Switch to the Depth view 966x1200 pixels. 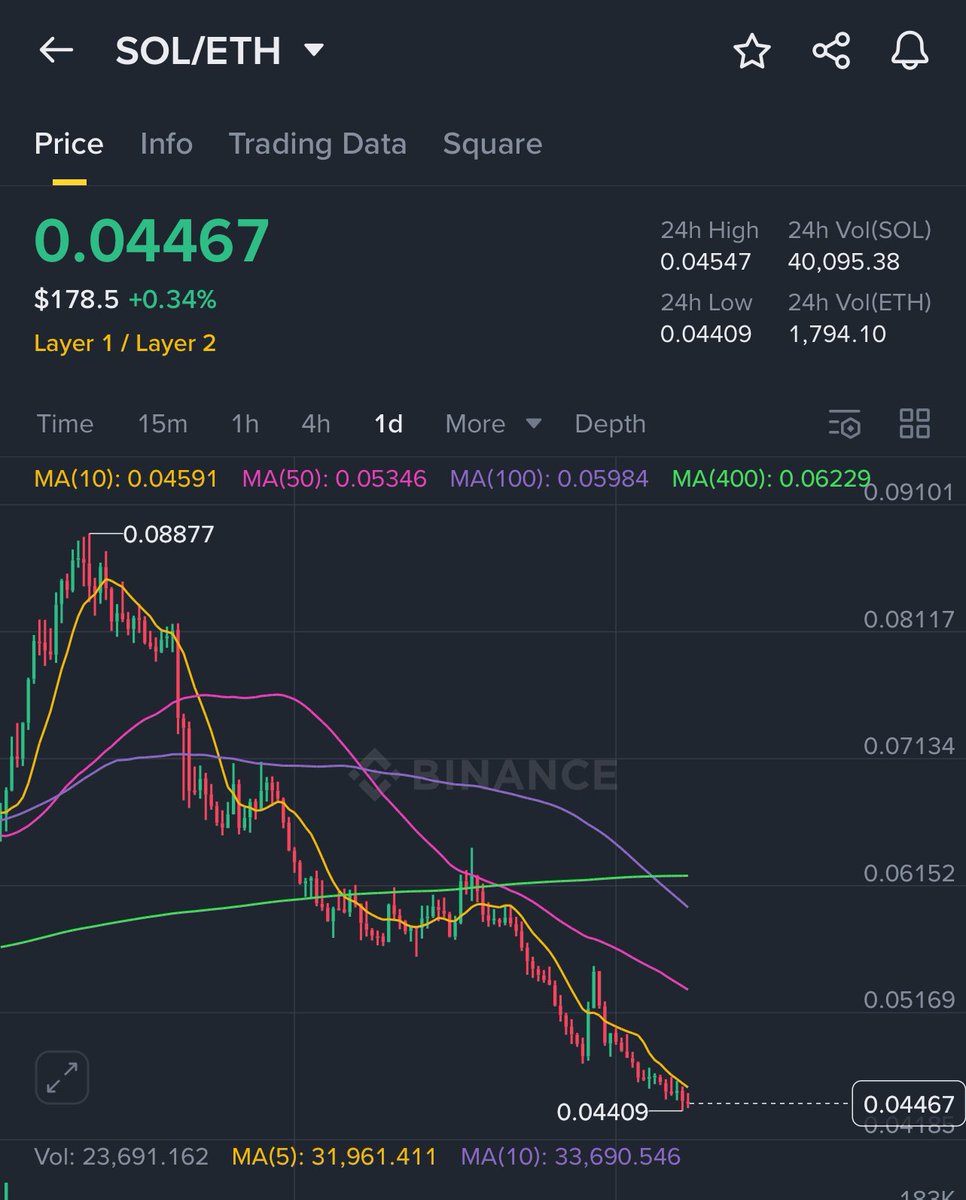point(610,424)
